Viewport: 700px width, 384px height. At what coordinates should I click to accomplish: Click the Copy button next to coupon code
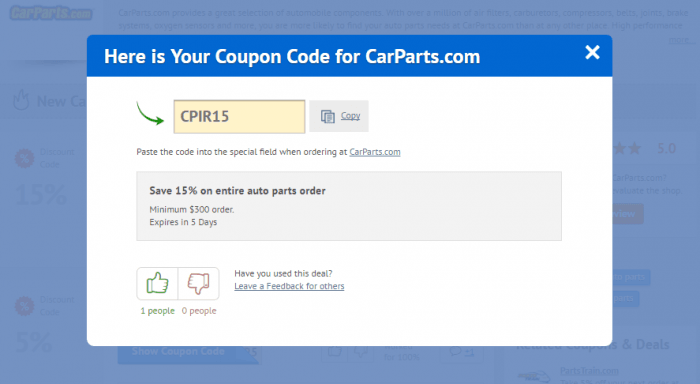(339, 116)
